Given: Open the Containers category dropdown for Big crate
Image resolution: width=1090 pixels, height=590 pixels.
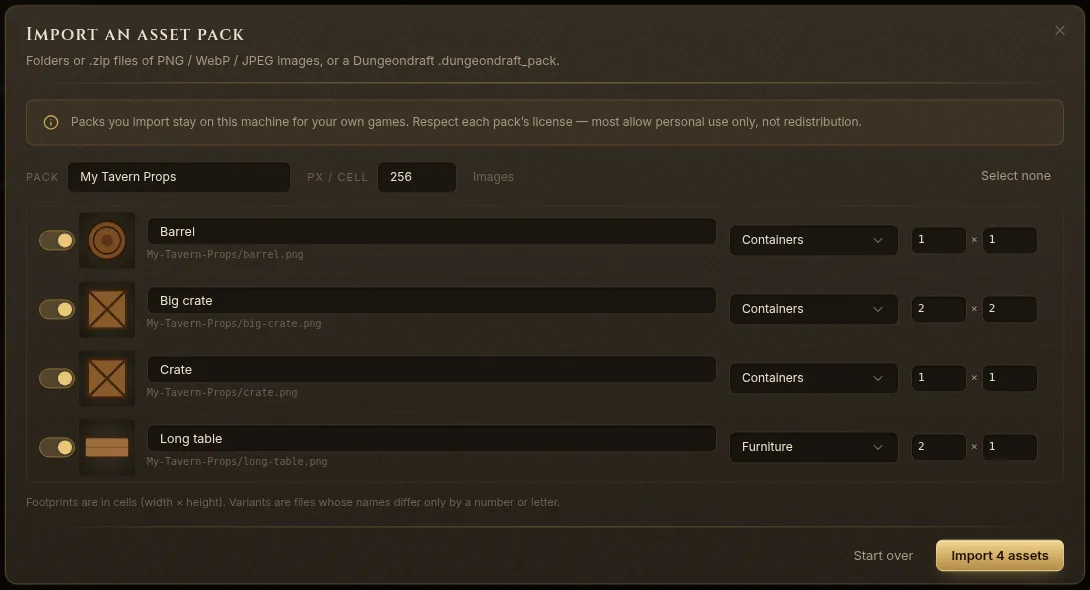Looking at the screenshot, I should coord(813,309).
